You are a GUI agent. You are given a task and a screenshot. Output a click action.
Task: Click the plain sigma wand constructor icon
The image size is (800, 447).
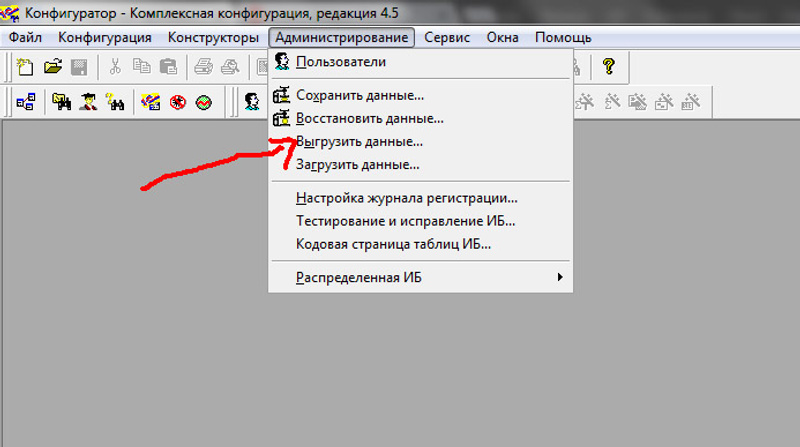(612, 102)
